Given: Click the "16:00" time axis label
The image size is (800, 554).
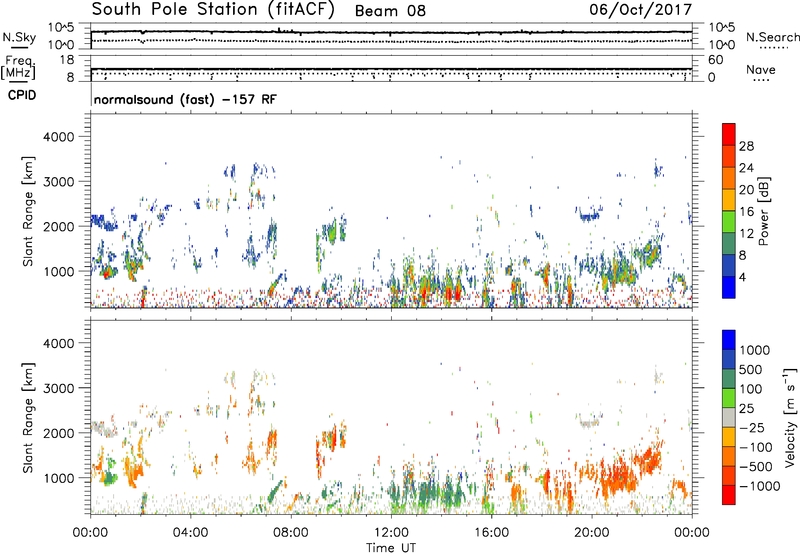Looking at the screenshot, I should (x=491, y=533).
